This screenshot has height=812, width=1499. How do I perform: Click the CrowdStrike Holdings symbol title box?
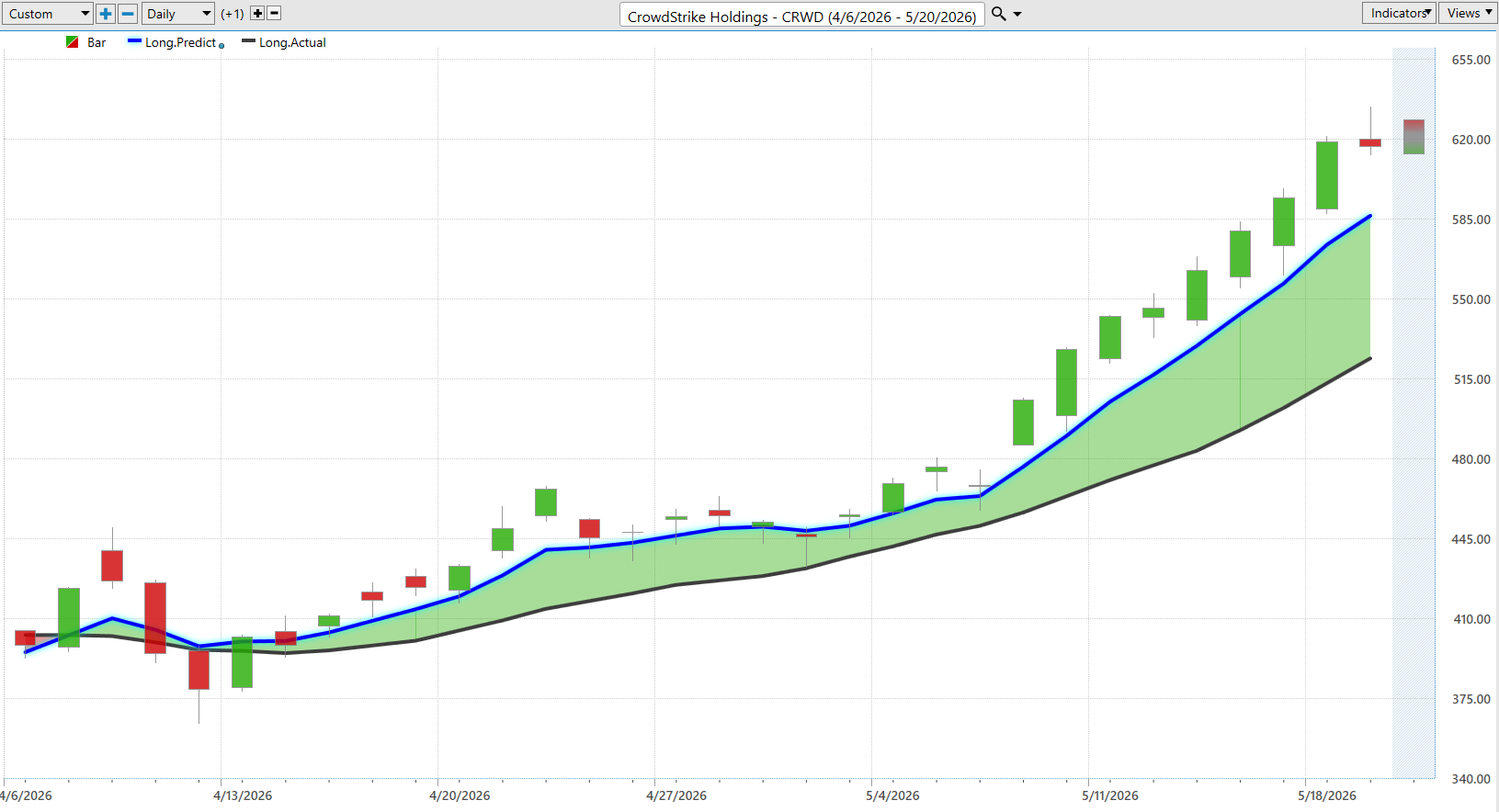pos(801,16)
